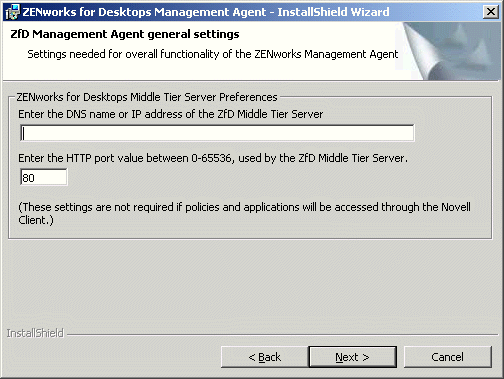504x379 pixels.
Task: Click the HTTP port field showing 80
Action: 44,177
